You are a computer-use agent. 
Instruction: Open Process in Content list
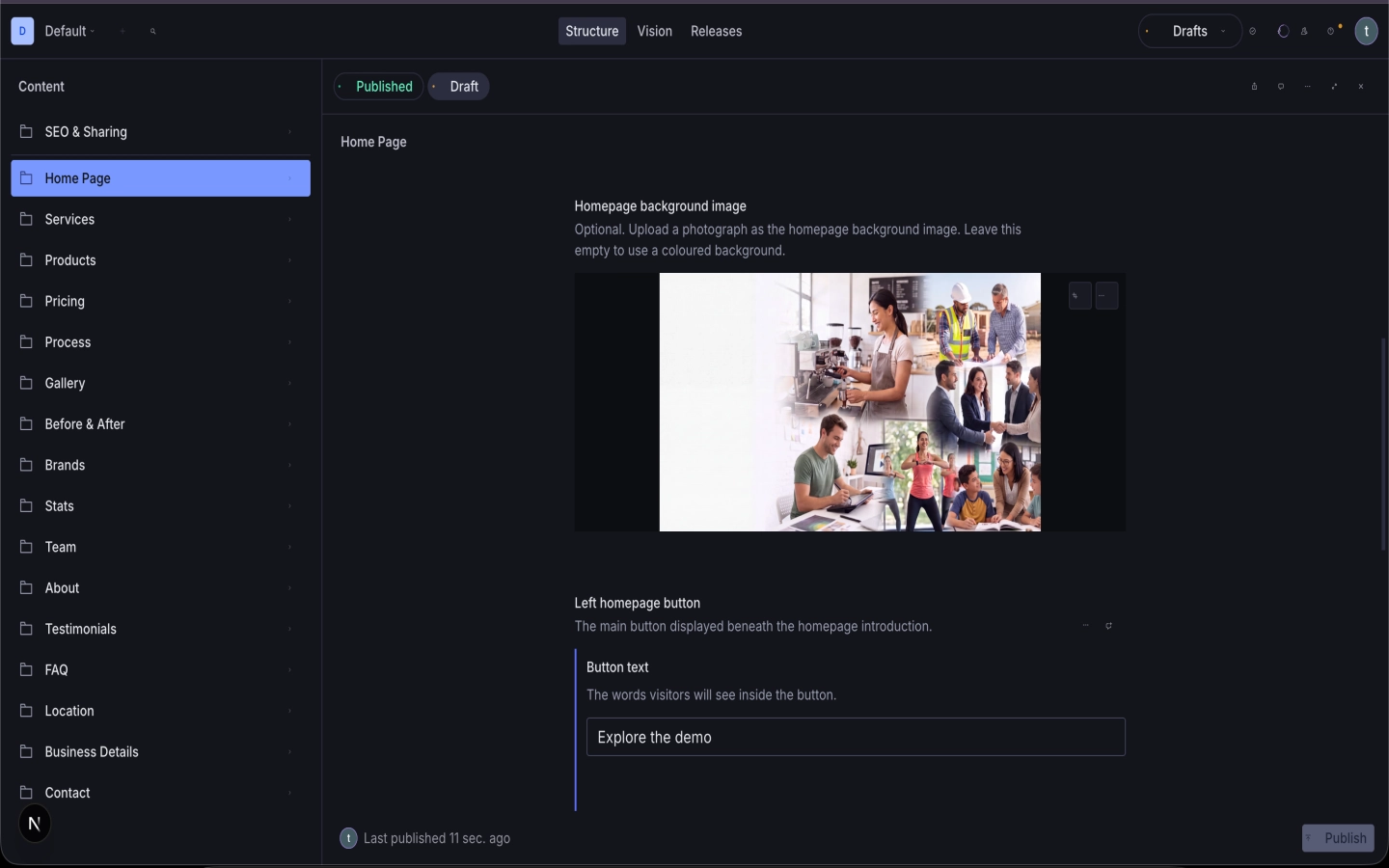(x=160, y=342)
